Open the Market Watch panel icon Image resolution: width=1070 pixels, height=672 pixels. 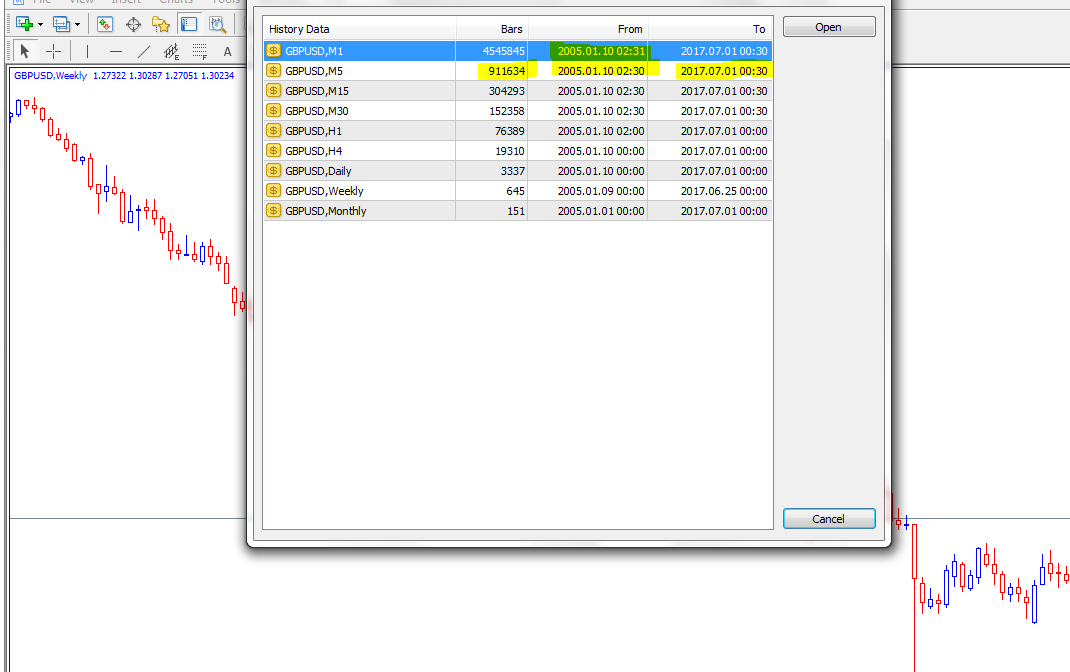[x=104, y=24]
